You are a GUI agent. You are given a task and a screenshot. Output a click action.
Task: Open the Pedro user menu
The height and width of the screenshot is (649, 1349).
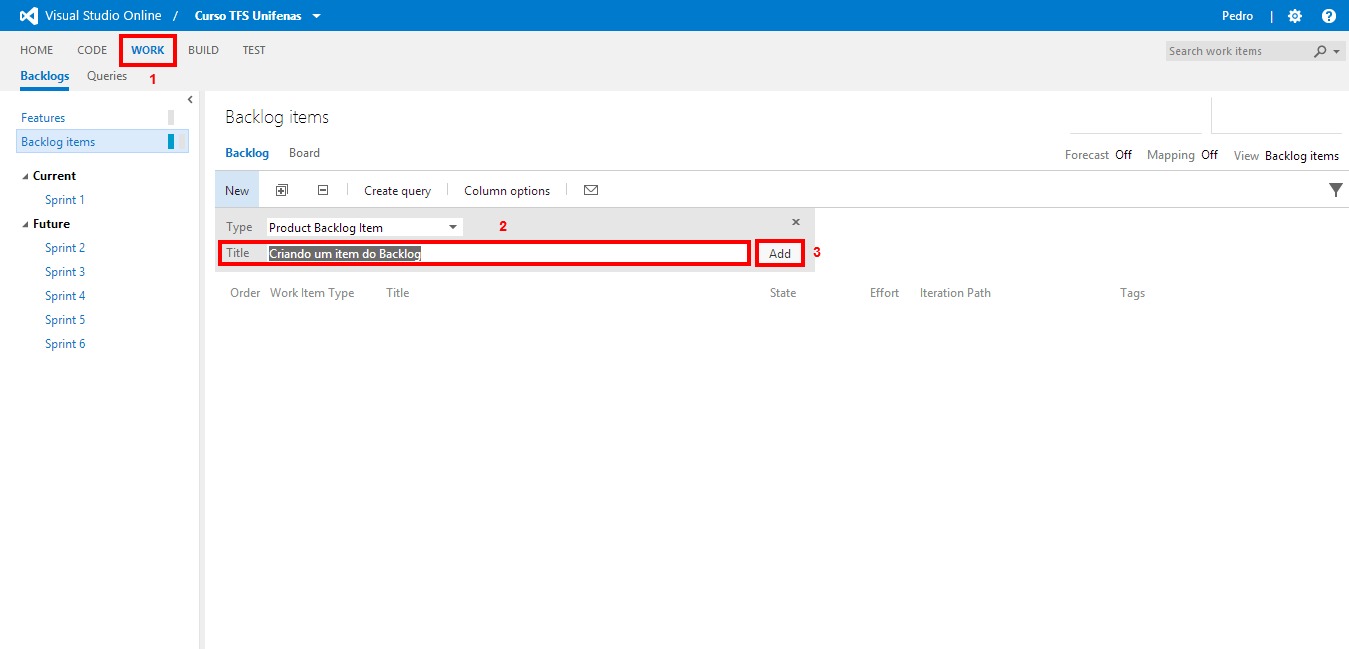coord(1237,16)
